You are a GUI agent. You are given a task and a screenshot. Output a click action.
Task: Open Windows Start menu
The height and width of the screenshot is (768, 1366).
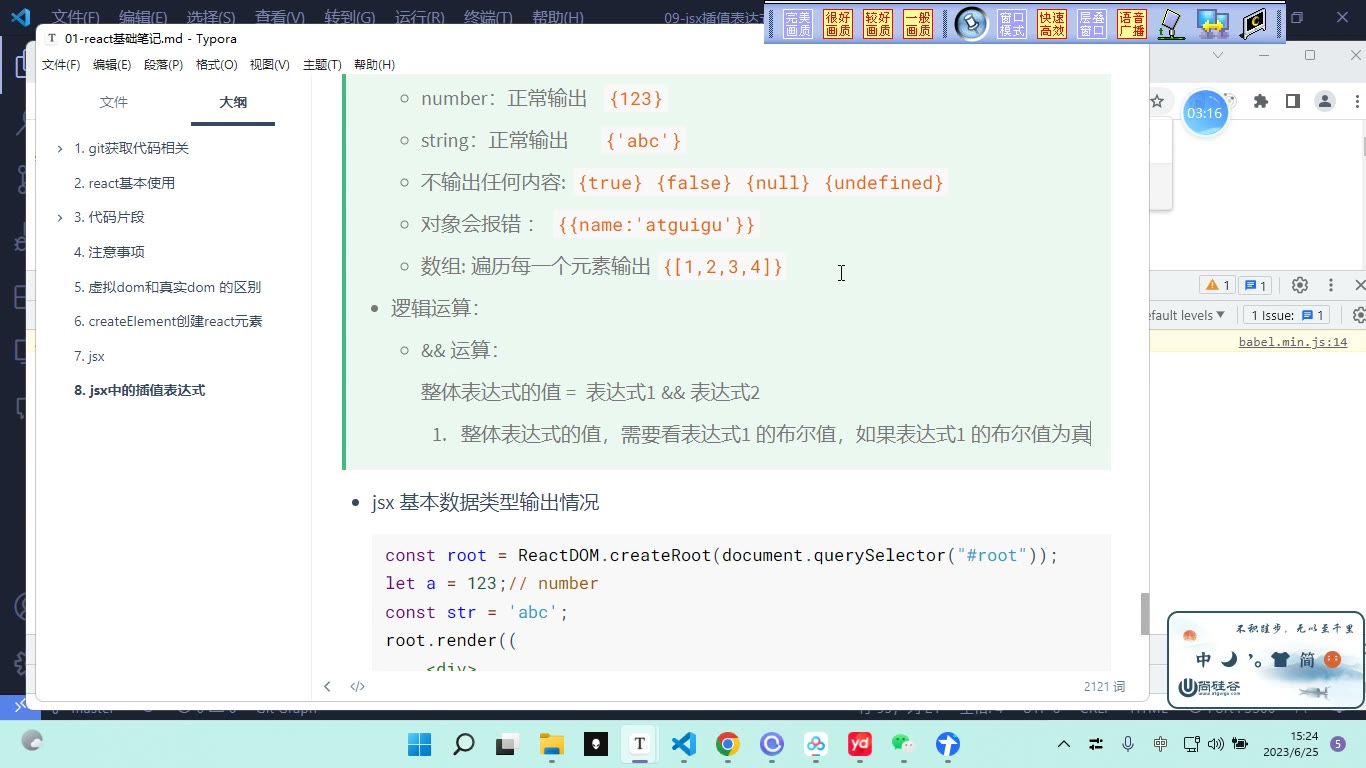pyautogui.click(x=420, y=744)
